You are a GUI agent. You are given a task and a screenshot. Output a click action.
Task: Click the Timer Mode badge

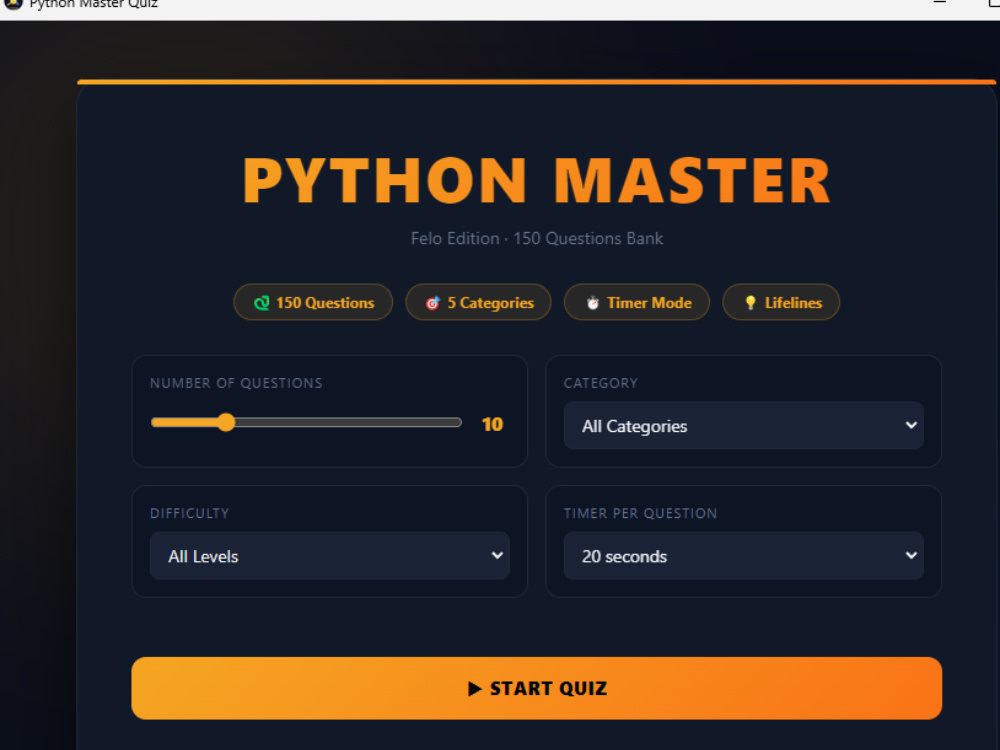[x=636, y=302]
